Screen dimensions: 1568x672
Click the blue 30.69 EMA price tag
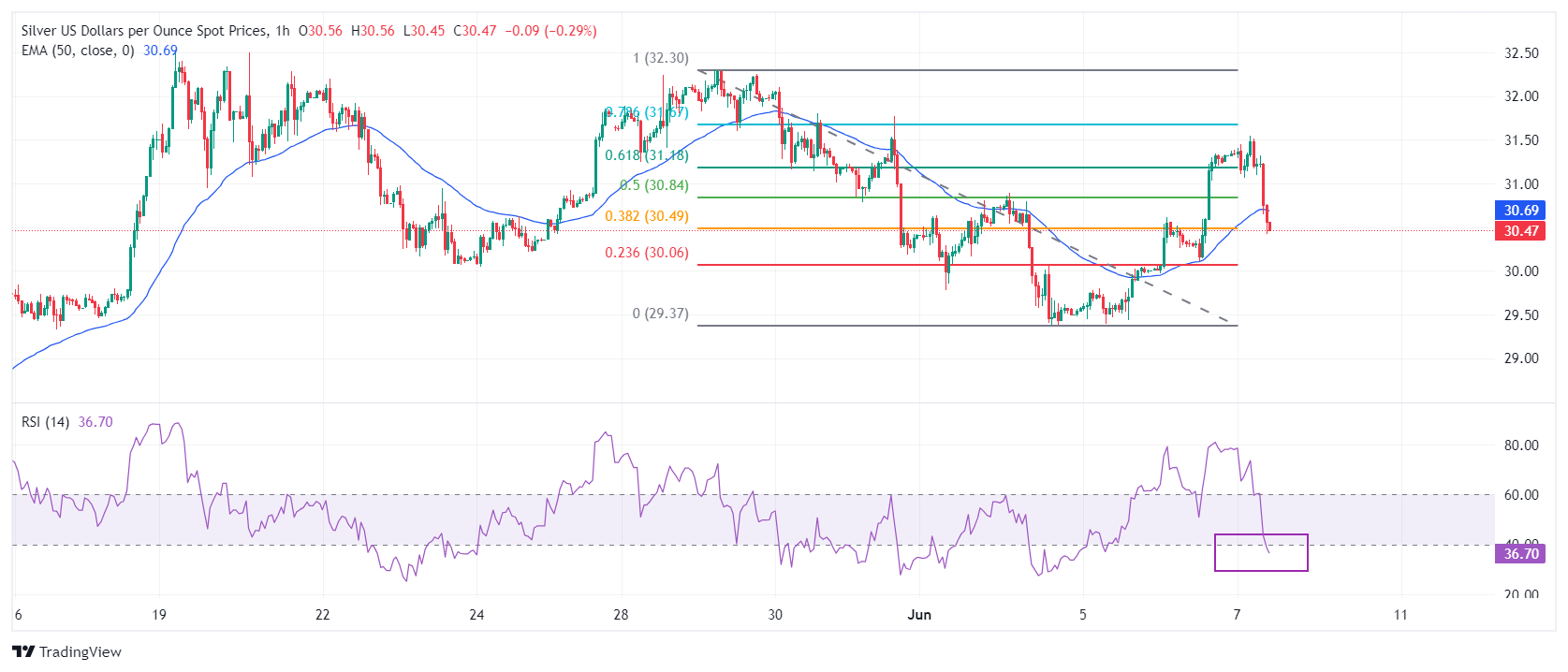(1521, 211)
